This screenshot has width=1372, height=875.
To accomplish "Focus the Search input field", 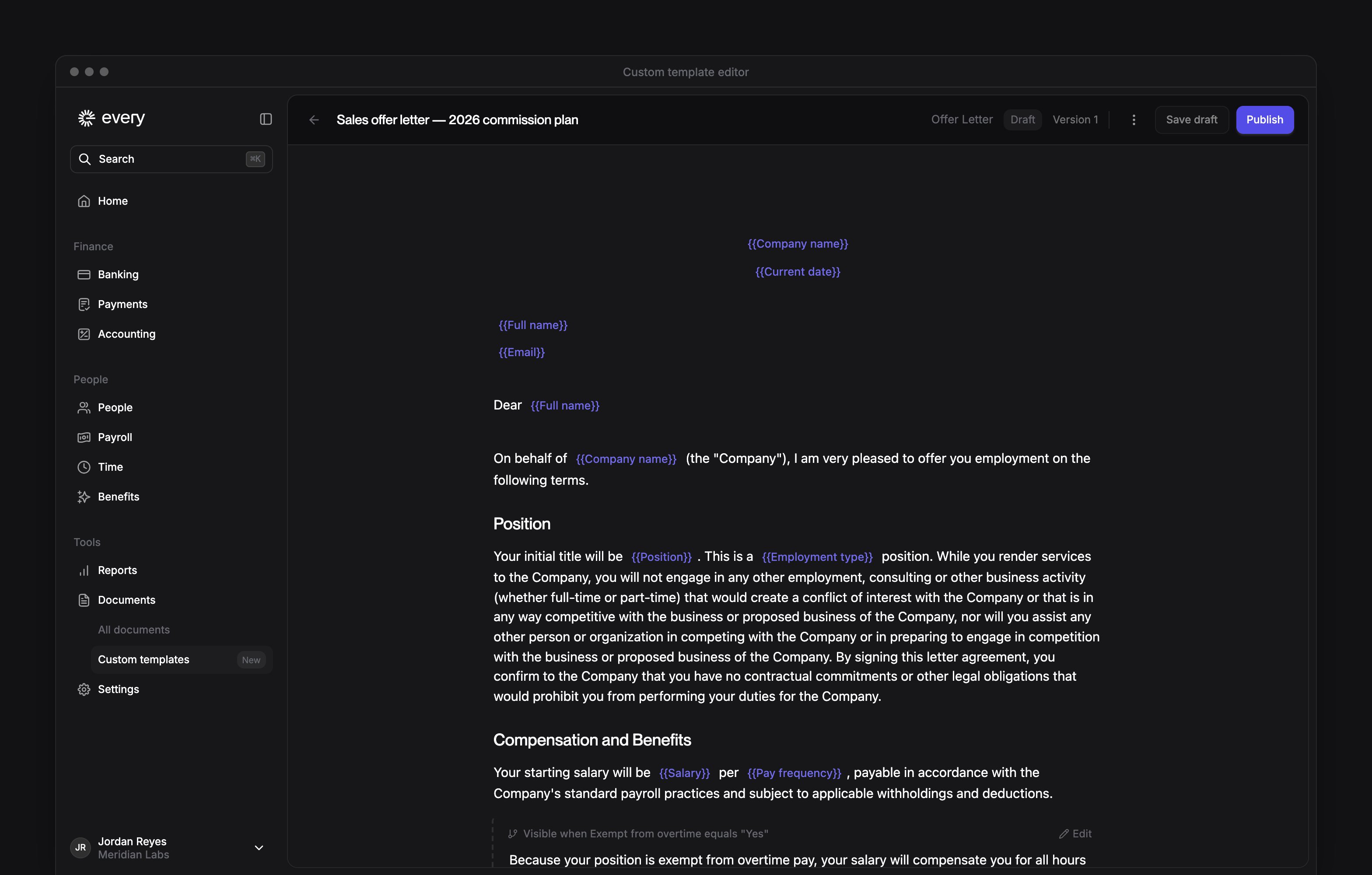I will [x=171, y=159].
